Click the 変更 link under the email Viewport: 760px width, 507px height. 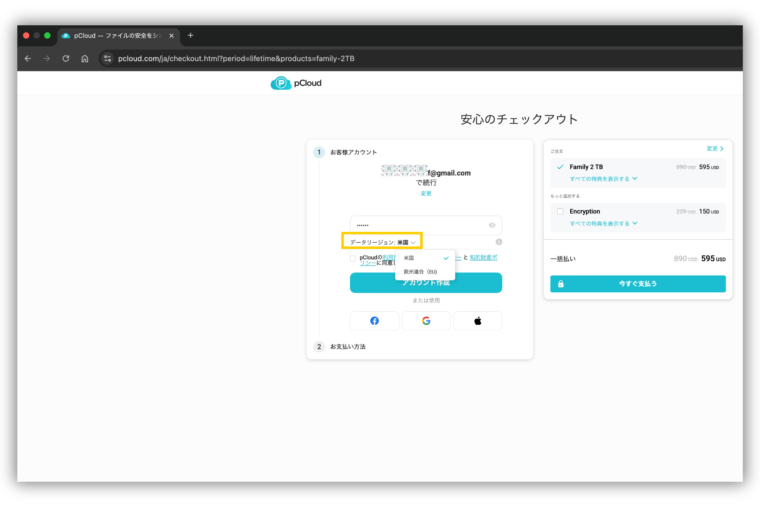coord(426,193)
